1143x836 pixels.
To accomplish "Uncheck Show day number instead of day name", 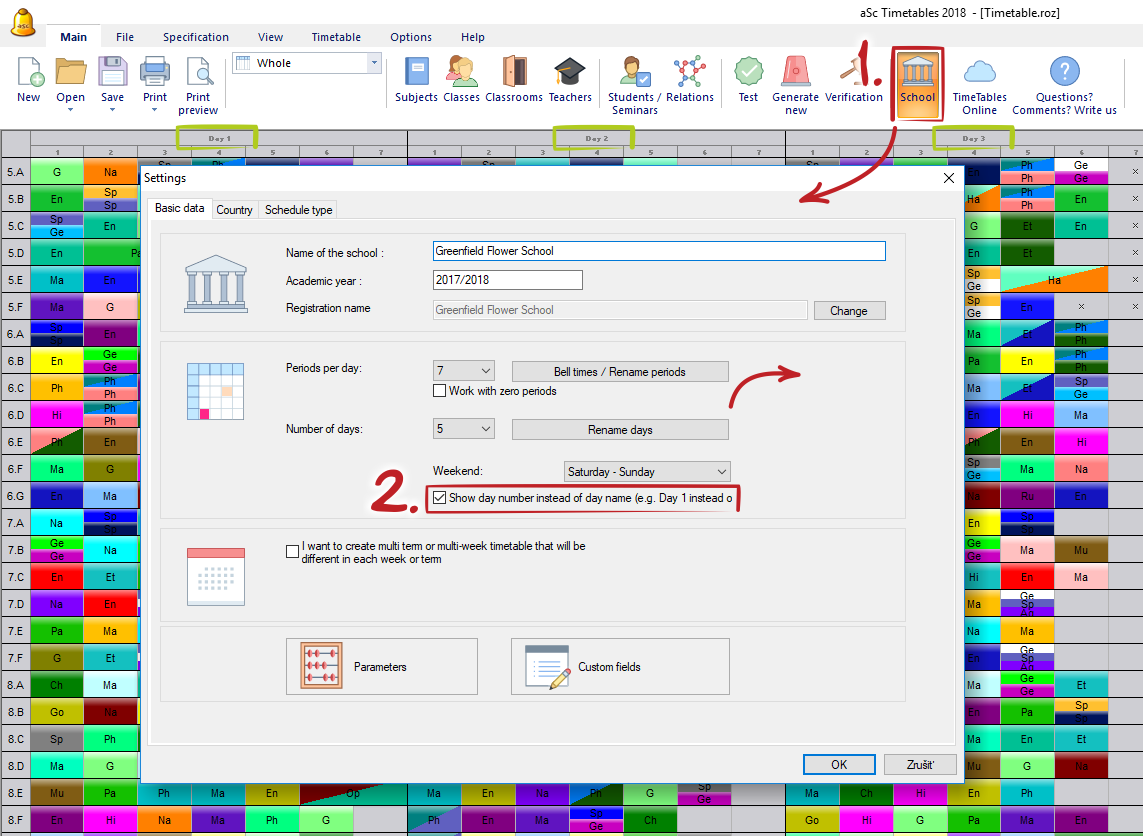I will coord(440,497).
